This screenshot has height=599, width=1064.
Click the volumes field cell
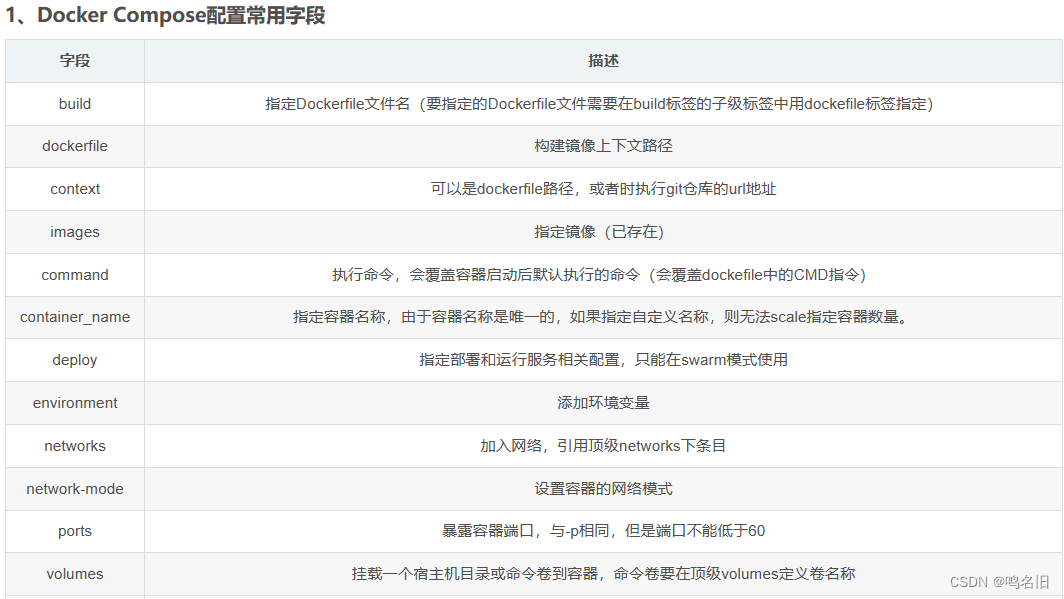click(x=74, y=573)
